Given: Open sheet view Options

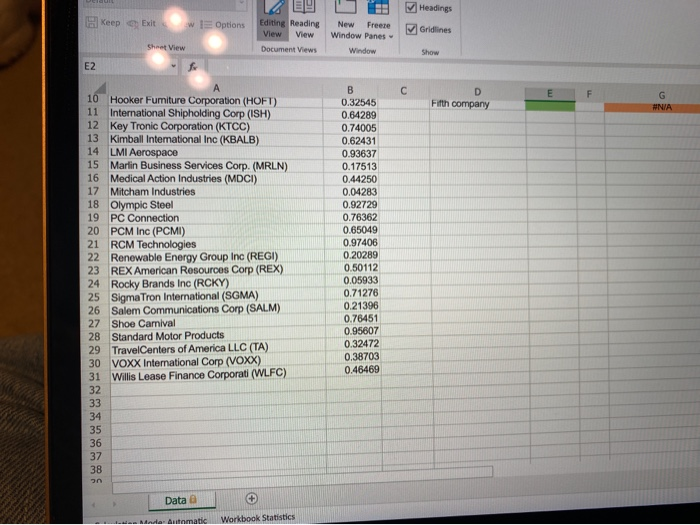Looking at the screenshot, I should click(222, 25).
